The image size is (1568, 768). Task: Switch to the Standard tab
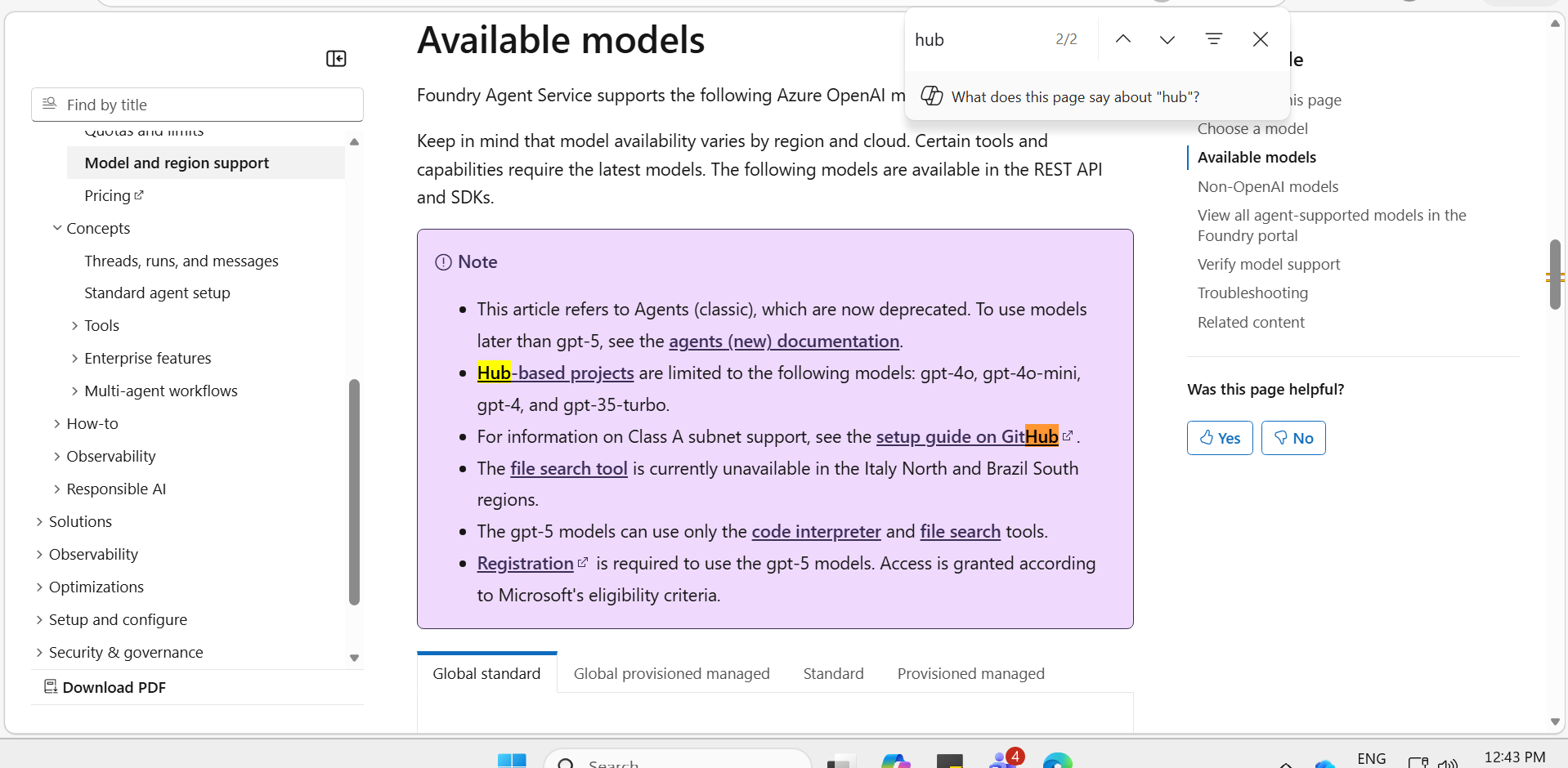833,673
